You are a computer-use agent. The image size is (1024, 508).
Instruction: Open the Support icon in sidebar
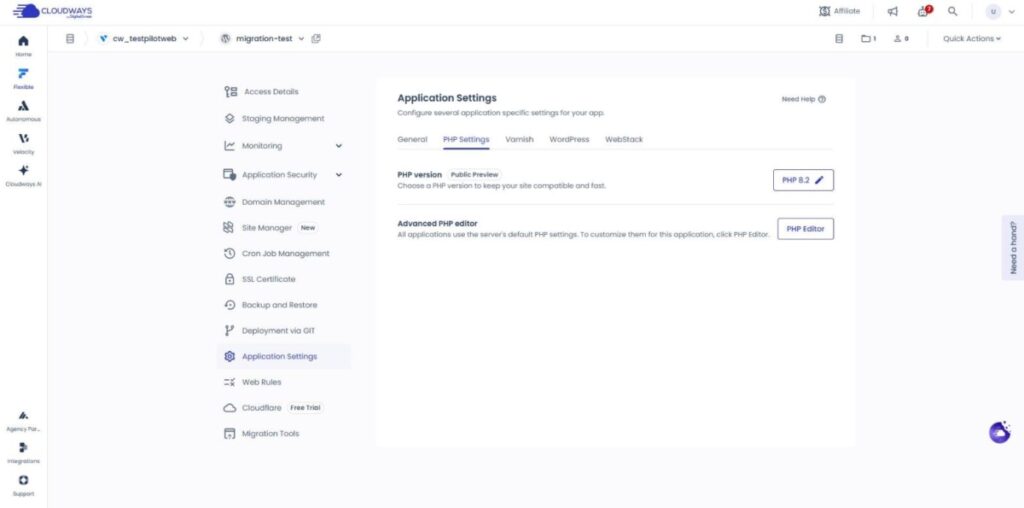pos(23,480)
